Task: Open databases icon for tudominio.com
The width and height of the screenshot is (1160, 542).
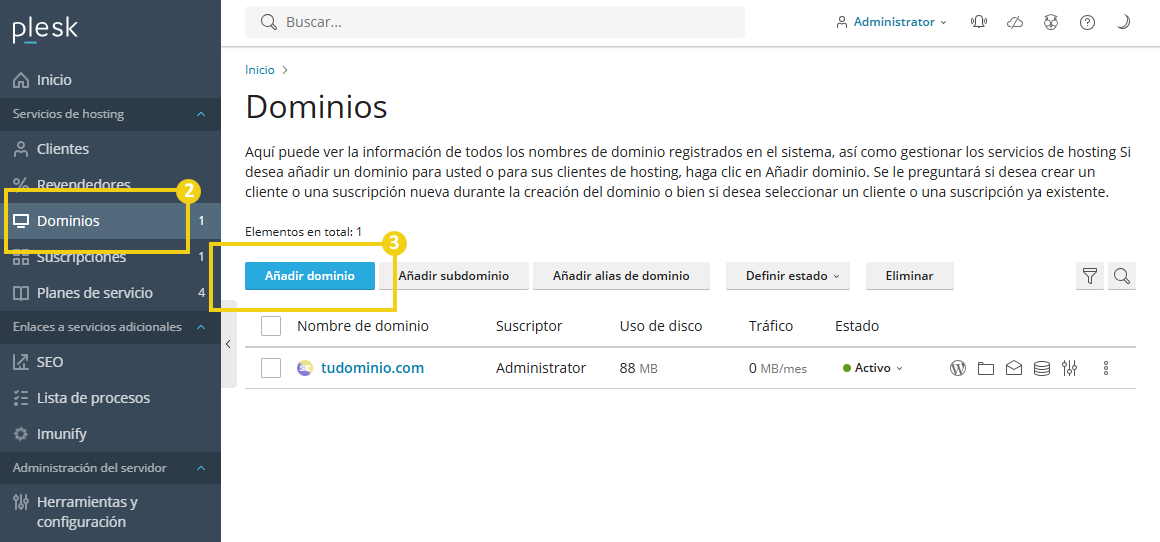Action: pyautogui.click(x=1042, y=367)
